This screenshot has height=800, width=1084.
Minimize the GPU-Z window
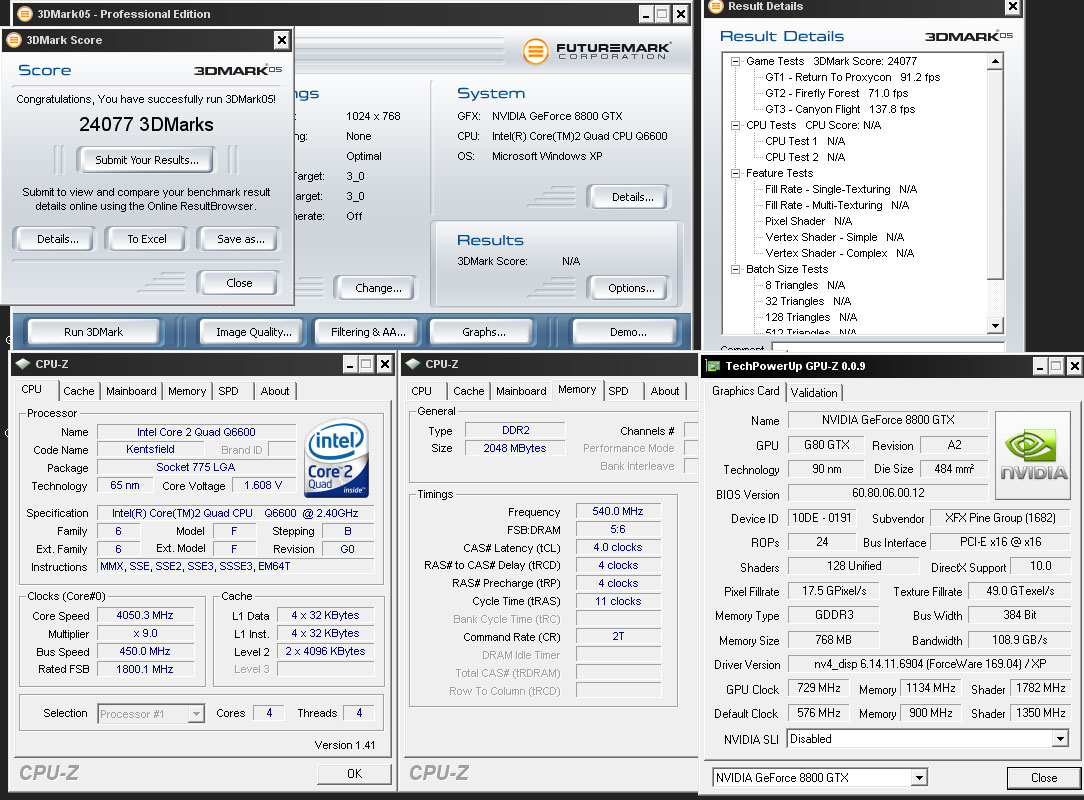(1040, 366)
